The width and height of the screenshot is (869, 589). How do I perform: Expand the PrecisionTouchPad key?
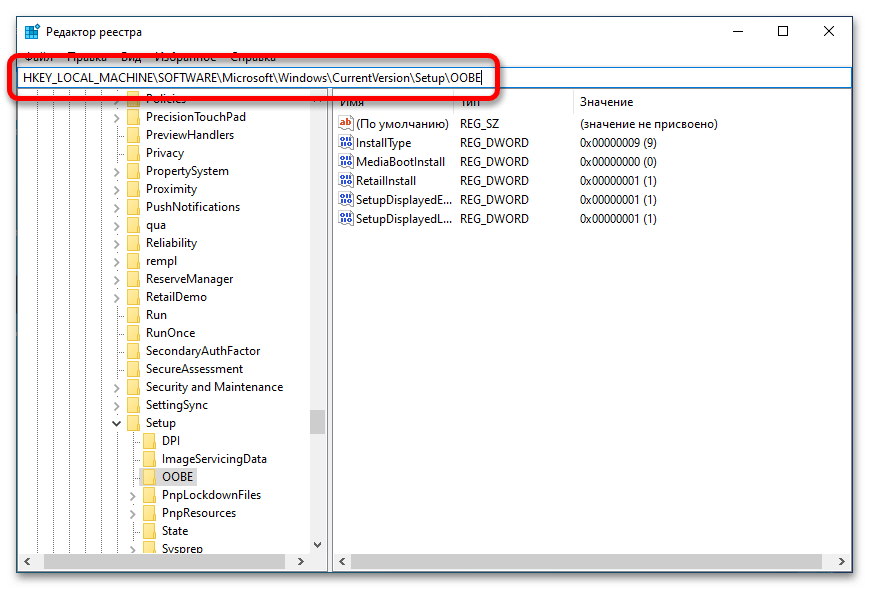coord(116,117)
